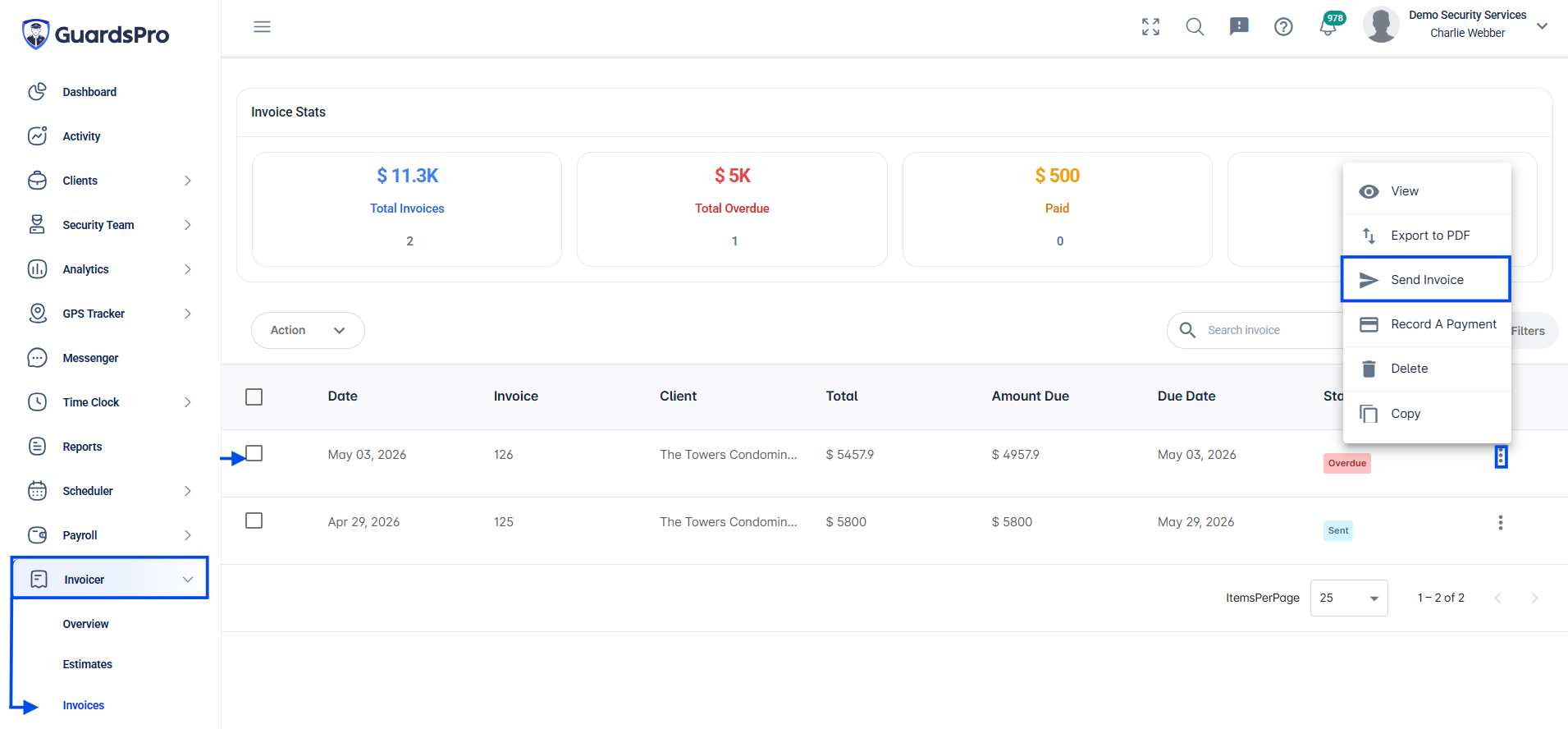Expand the Clients submenu chevron
This screenshot has height=729, width=1568.
(x=188, y=181)
